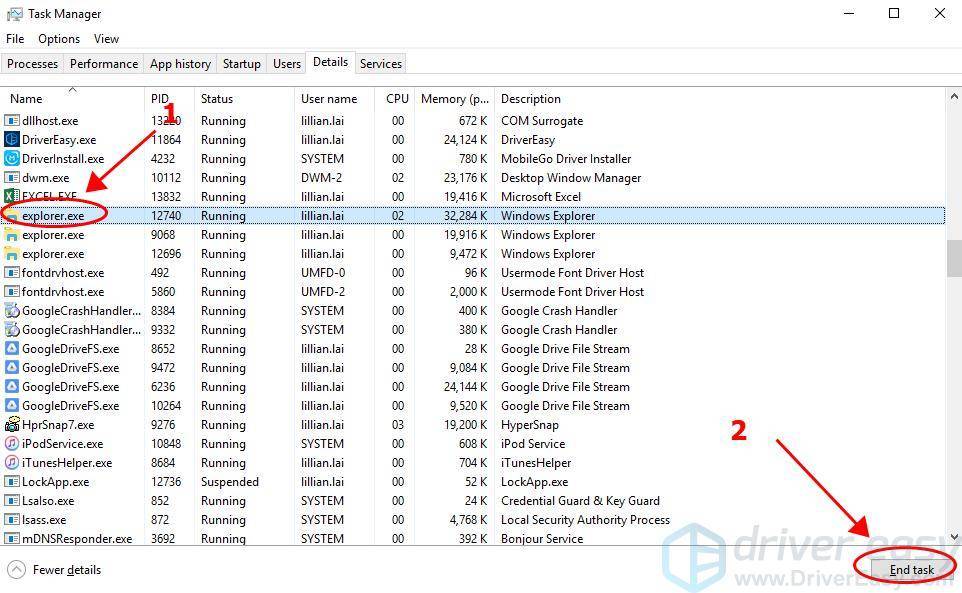This screenshot has height=593, width=962.
Task: Click the DriverEasy.exe process icon
Action: click(x=12, y=140)
